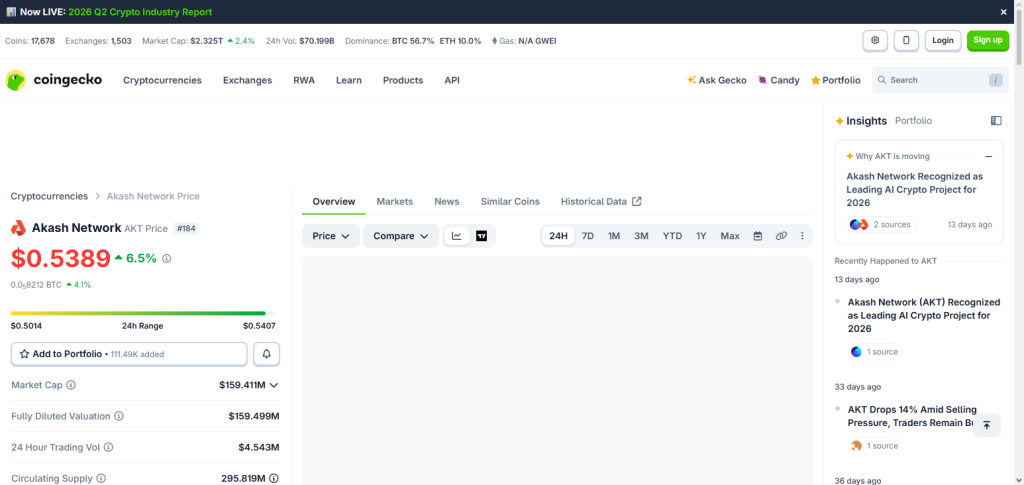Viewport: 1024px width, 485px height.
Task: Open settings gear in top bar
Action: [875, 40]
